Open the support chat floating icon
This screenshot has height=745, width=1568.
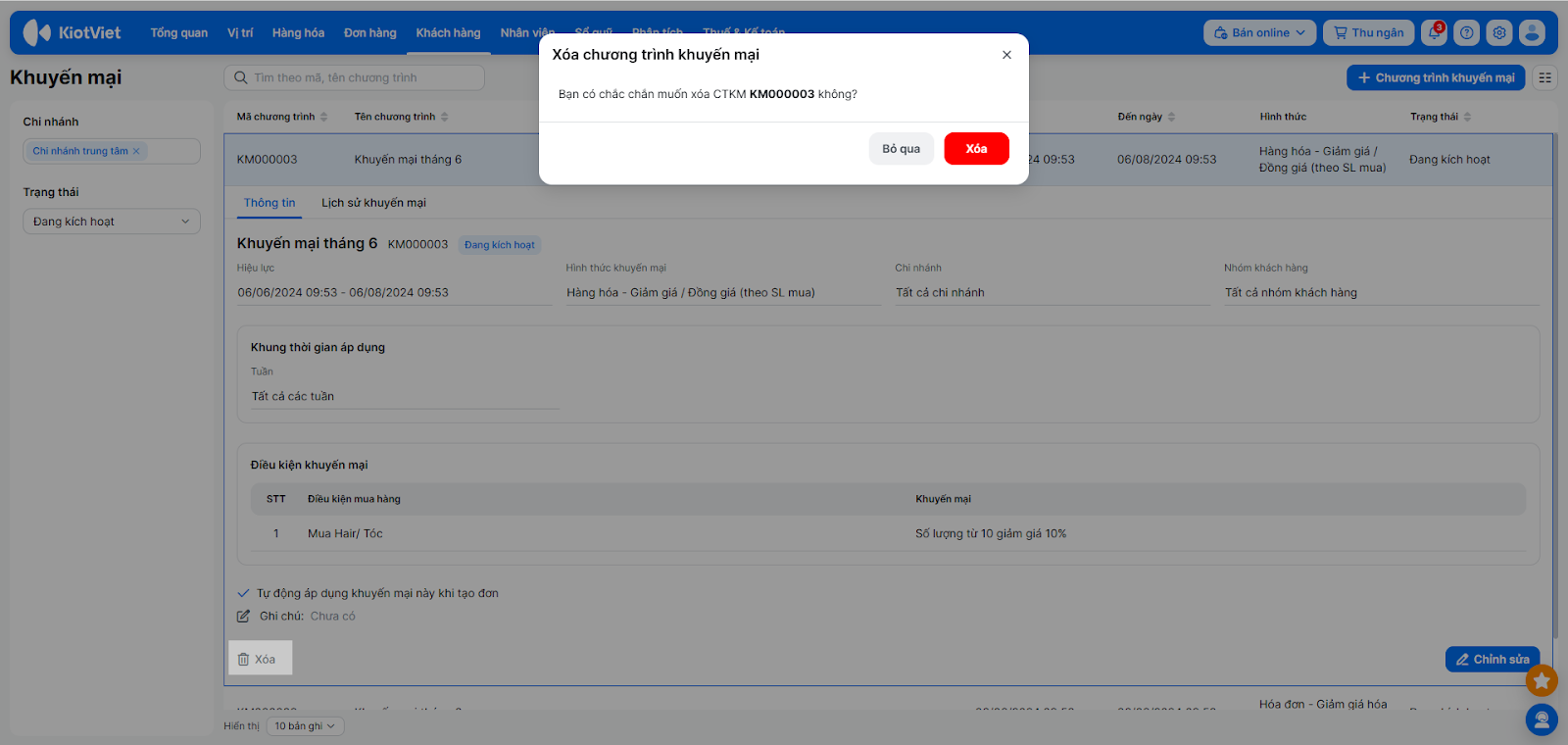1542,720
